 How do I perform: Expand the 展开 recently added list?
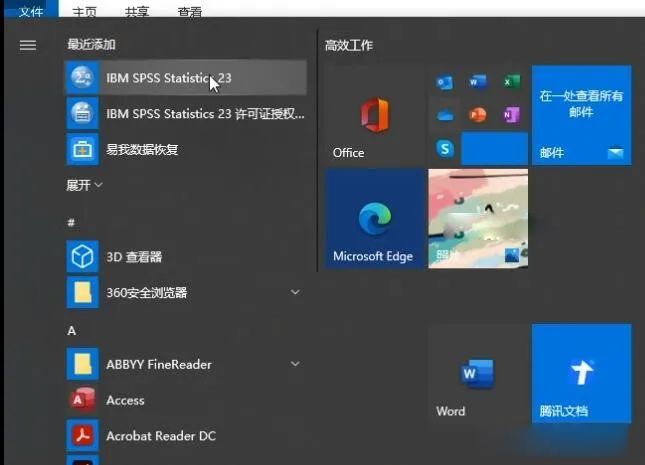(84, 185)
